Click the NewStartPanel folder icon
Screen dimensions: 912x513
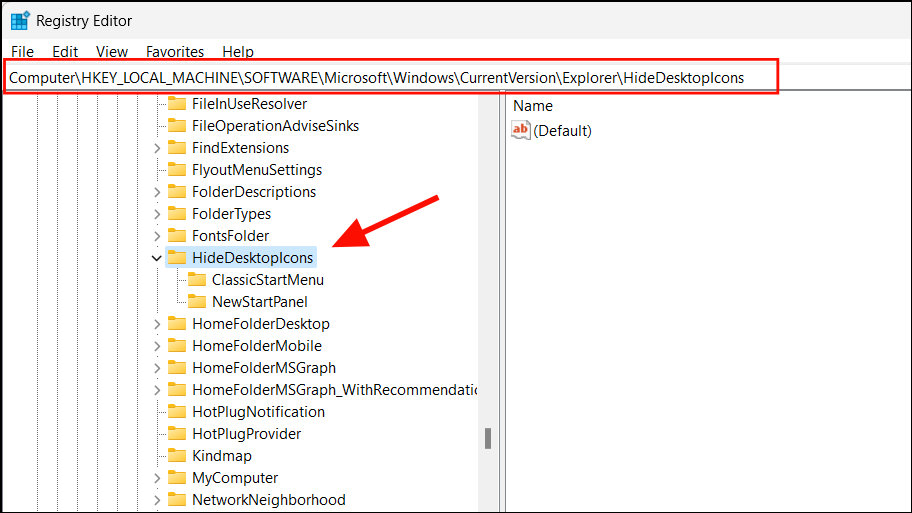[x=197, y=302]
